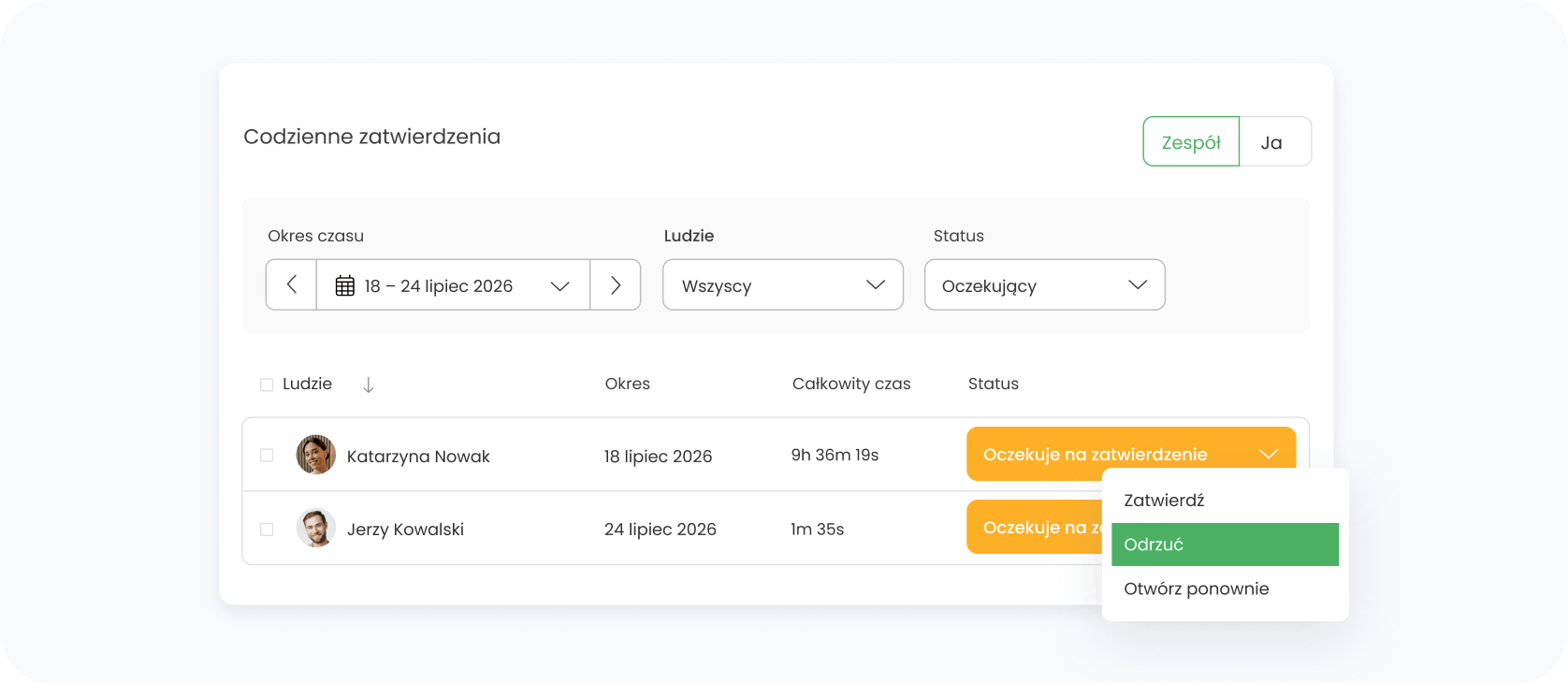
Task: Click Jerzy Kowalski's orange status button
Action: 1034,528
